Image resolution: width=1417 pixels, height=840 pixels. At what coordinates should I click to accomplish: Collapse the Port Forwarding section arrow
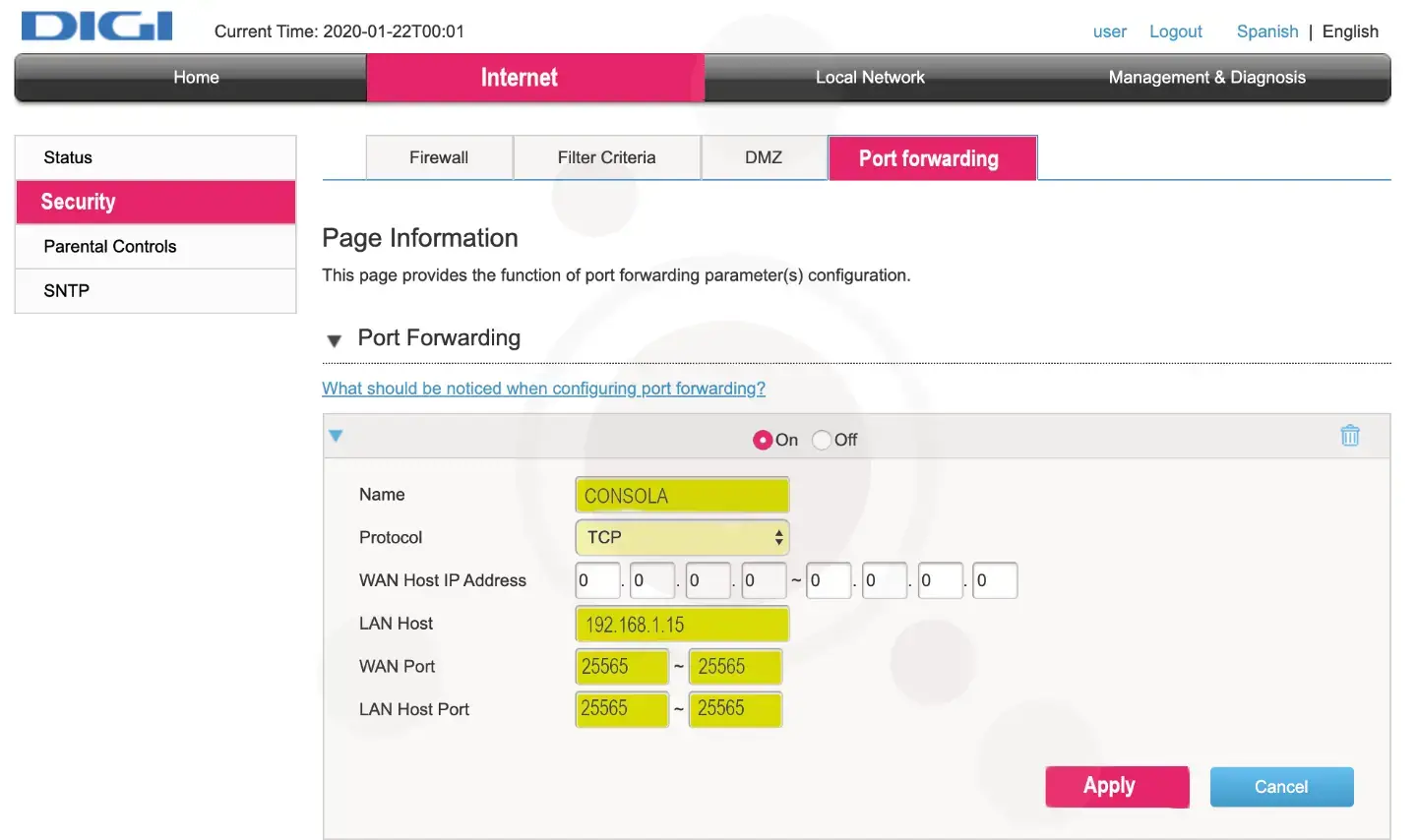(x=335, y=340)
